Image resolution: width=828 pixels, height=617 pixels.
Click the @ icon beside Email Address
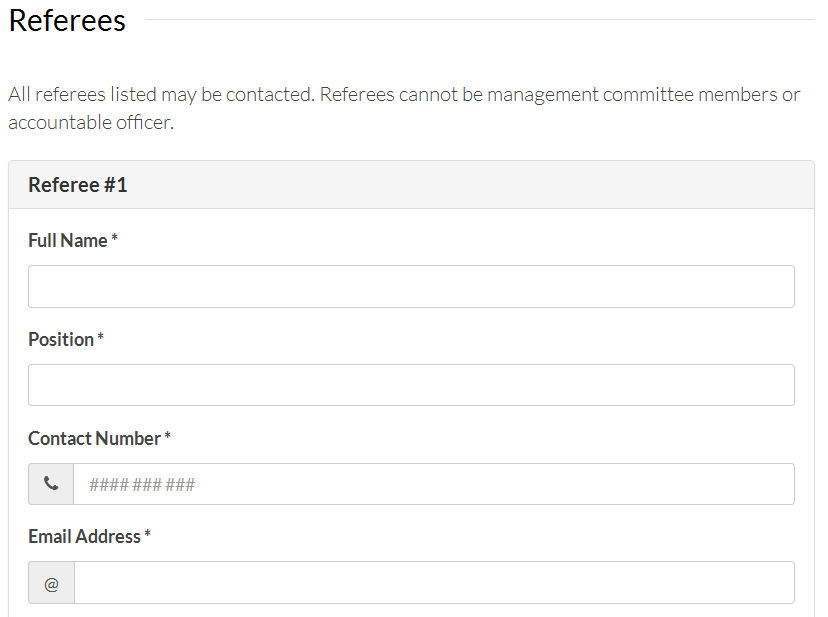[x=51, y=584]
